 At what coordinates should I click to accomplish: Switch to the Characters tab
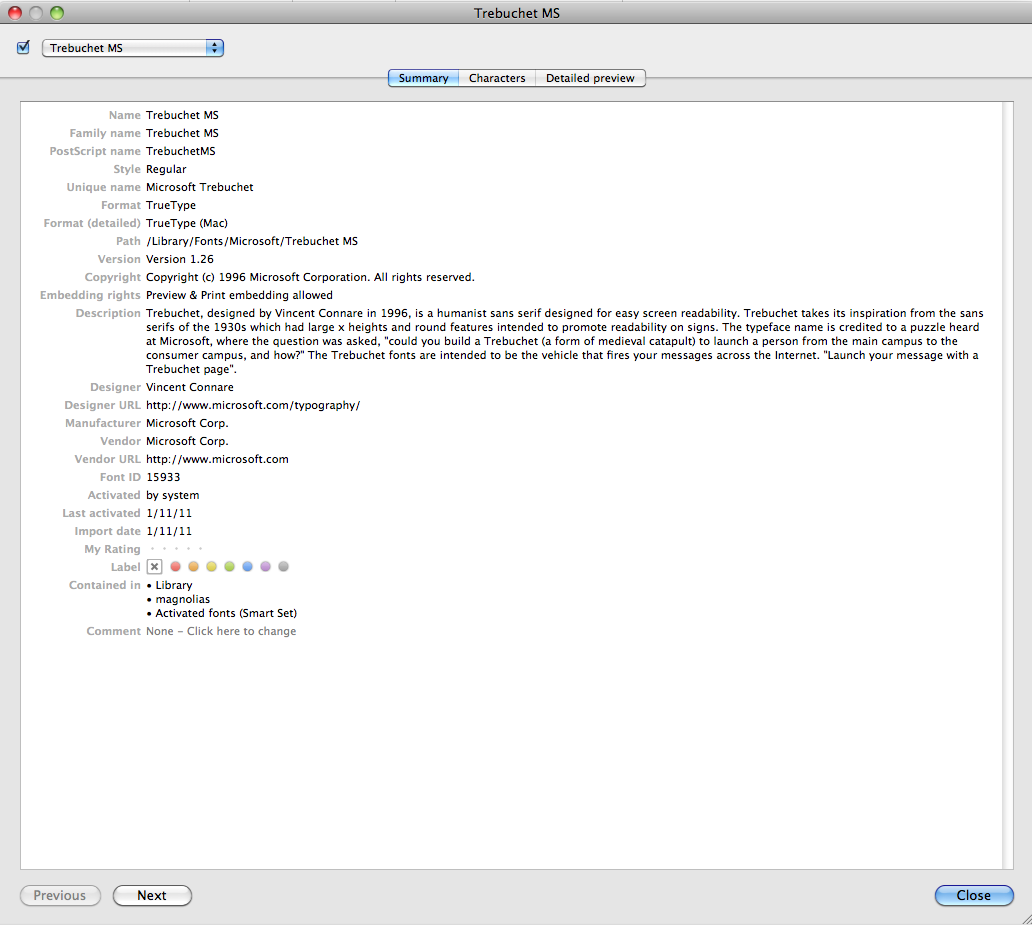(x=497, y=78)
